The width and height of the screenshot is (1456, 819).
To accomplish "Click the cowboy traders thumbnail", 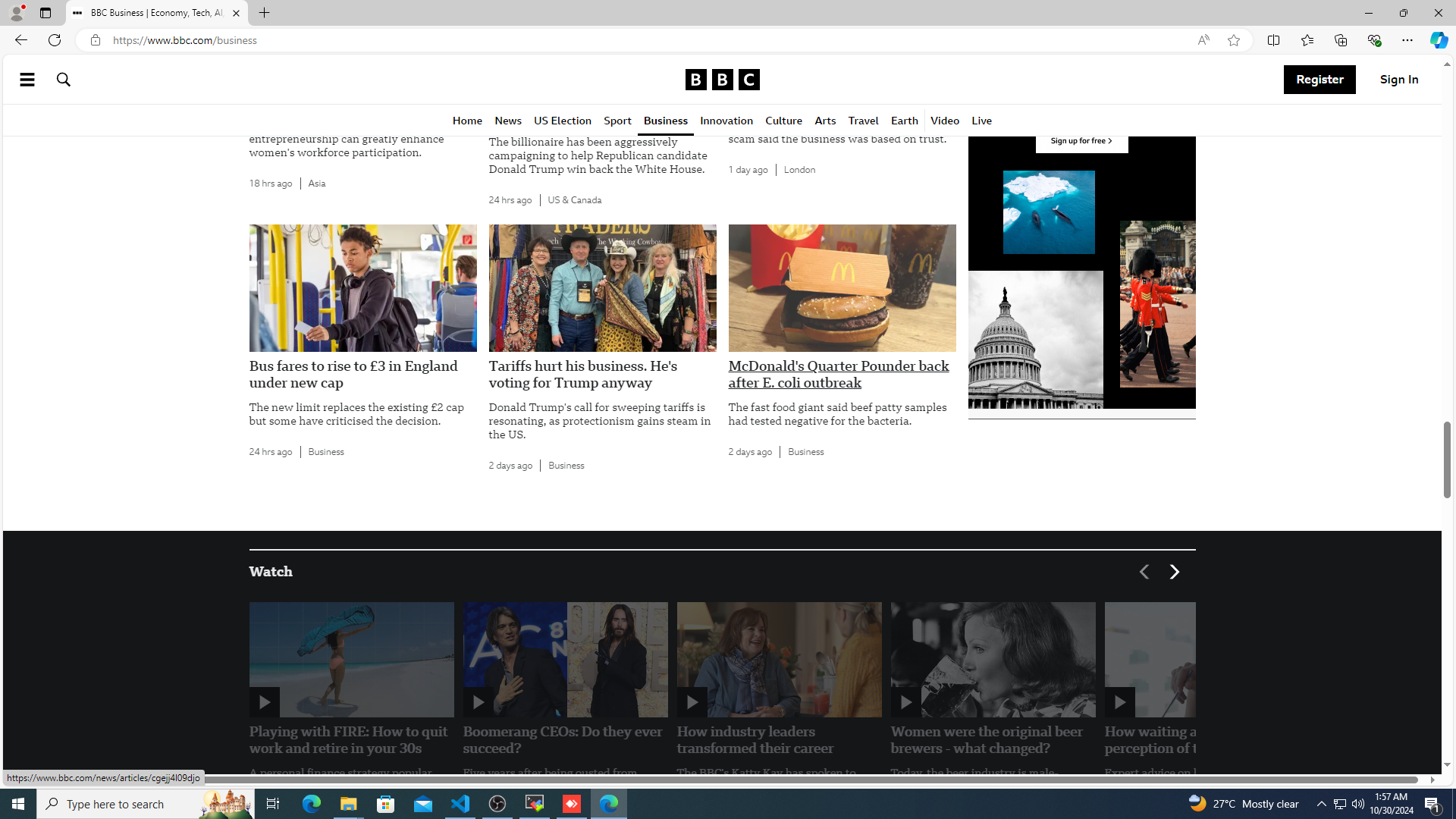I will (x=602, y=288).
